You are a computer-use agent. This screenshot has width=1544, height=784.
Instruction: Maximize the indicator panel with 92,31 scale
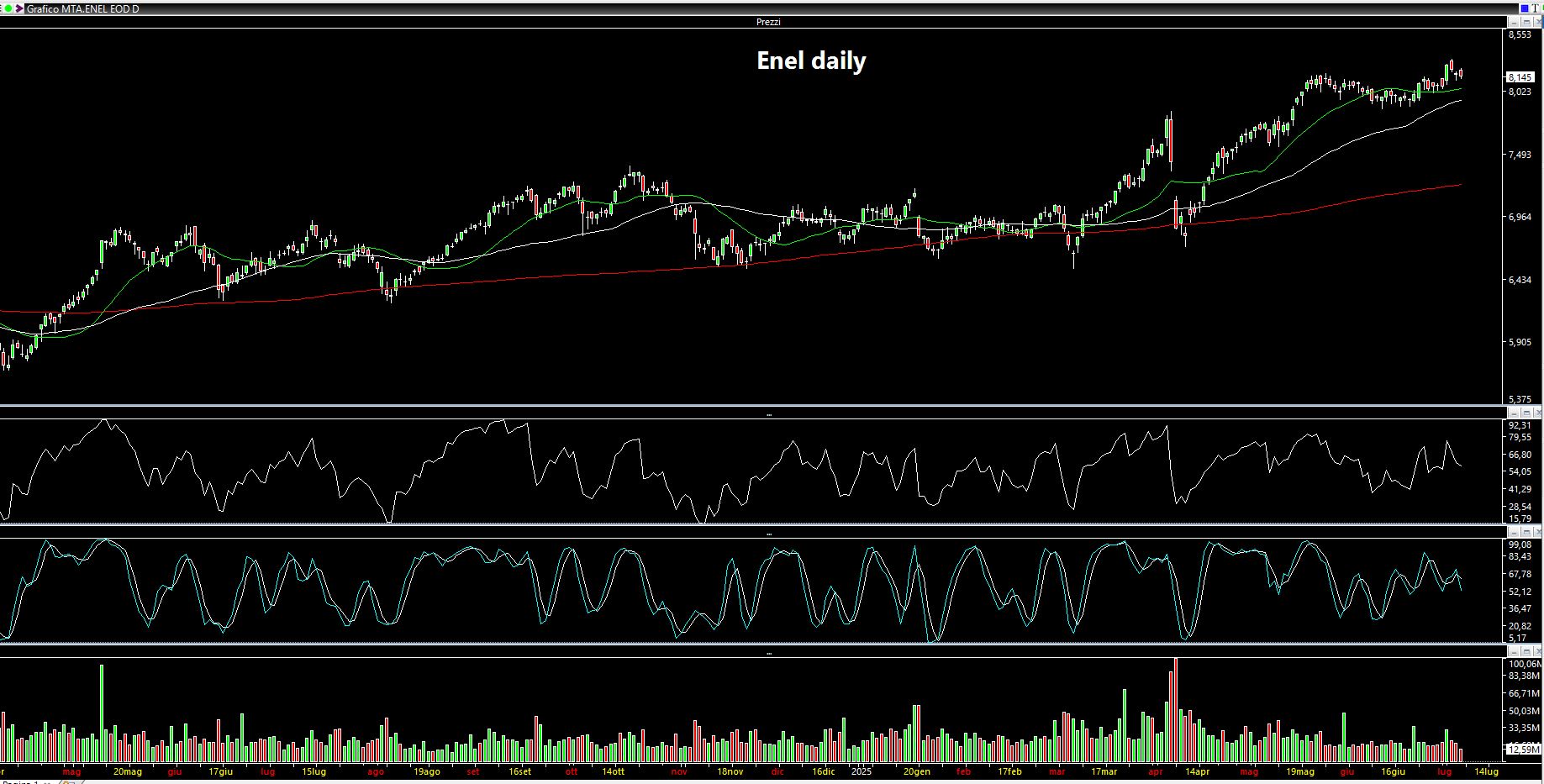[x=1526, y=413]
